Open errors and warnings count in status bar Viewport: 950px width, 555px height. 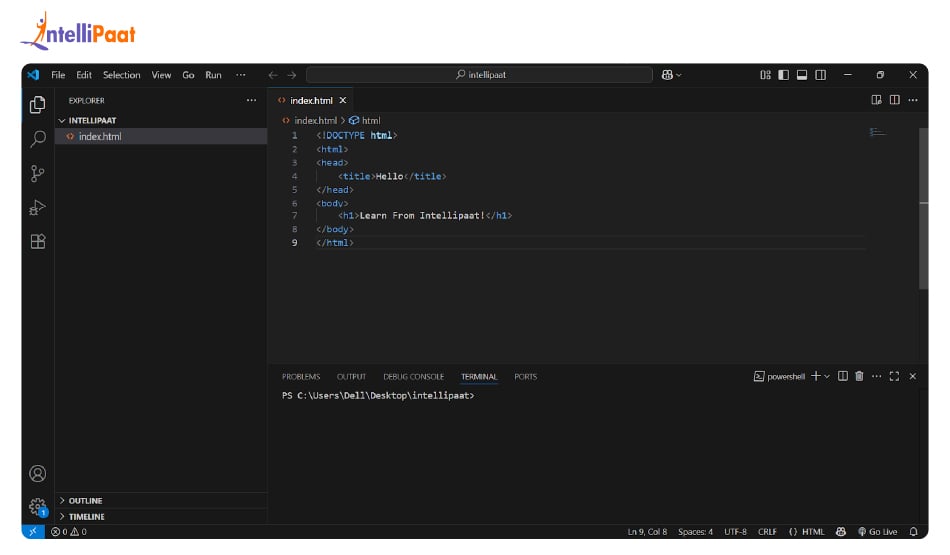point(69,531)
